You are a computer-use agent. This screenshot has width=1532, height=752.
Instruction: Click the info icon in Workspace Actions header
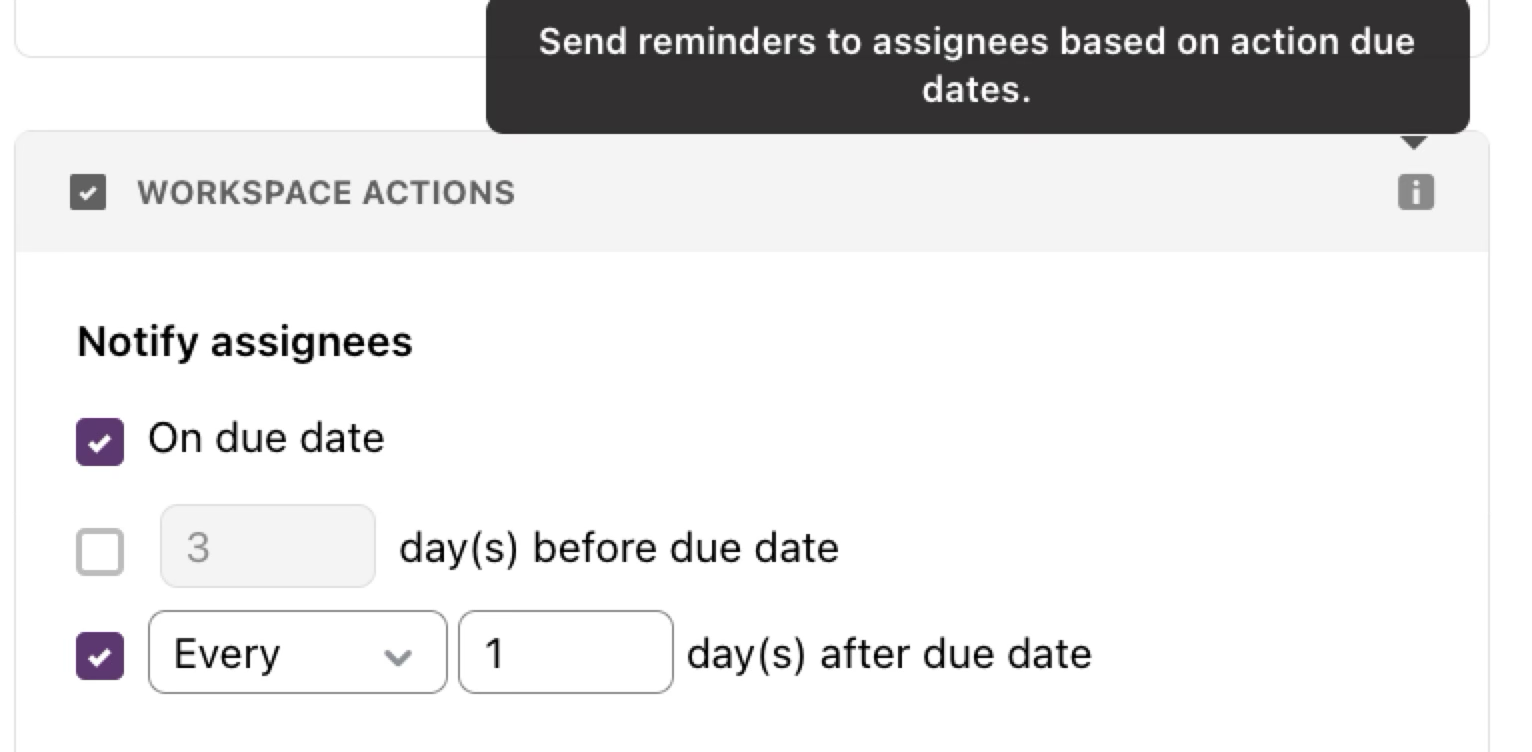[x=1415, y=192]
